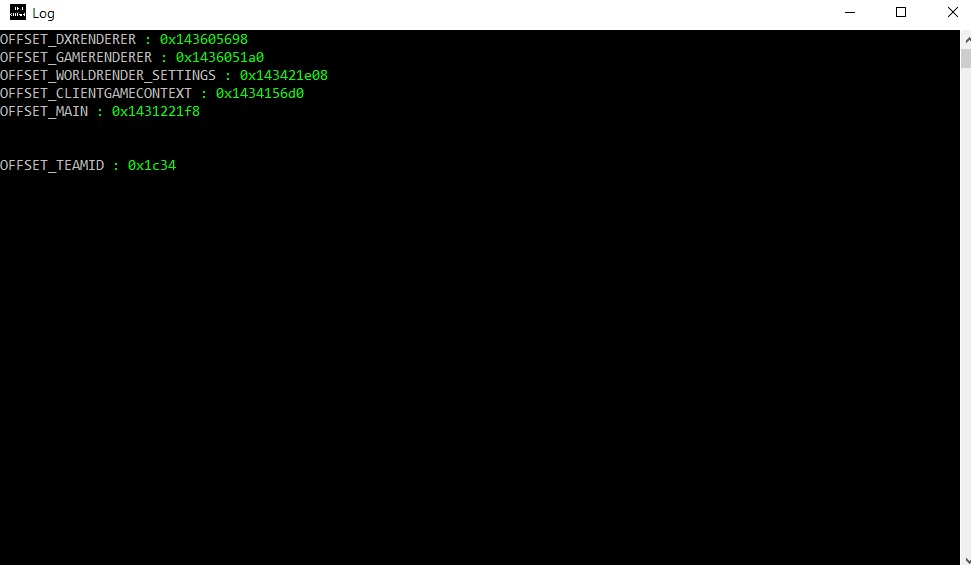Click the value 0x1434156d0
Viewport: 971px width, 565px height.
pyautogui.click(x=260, y=93)
